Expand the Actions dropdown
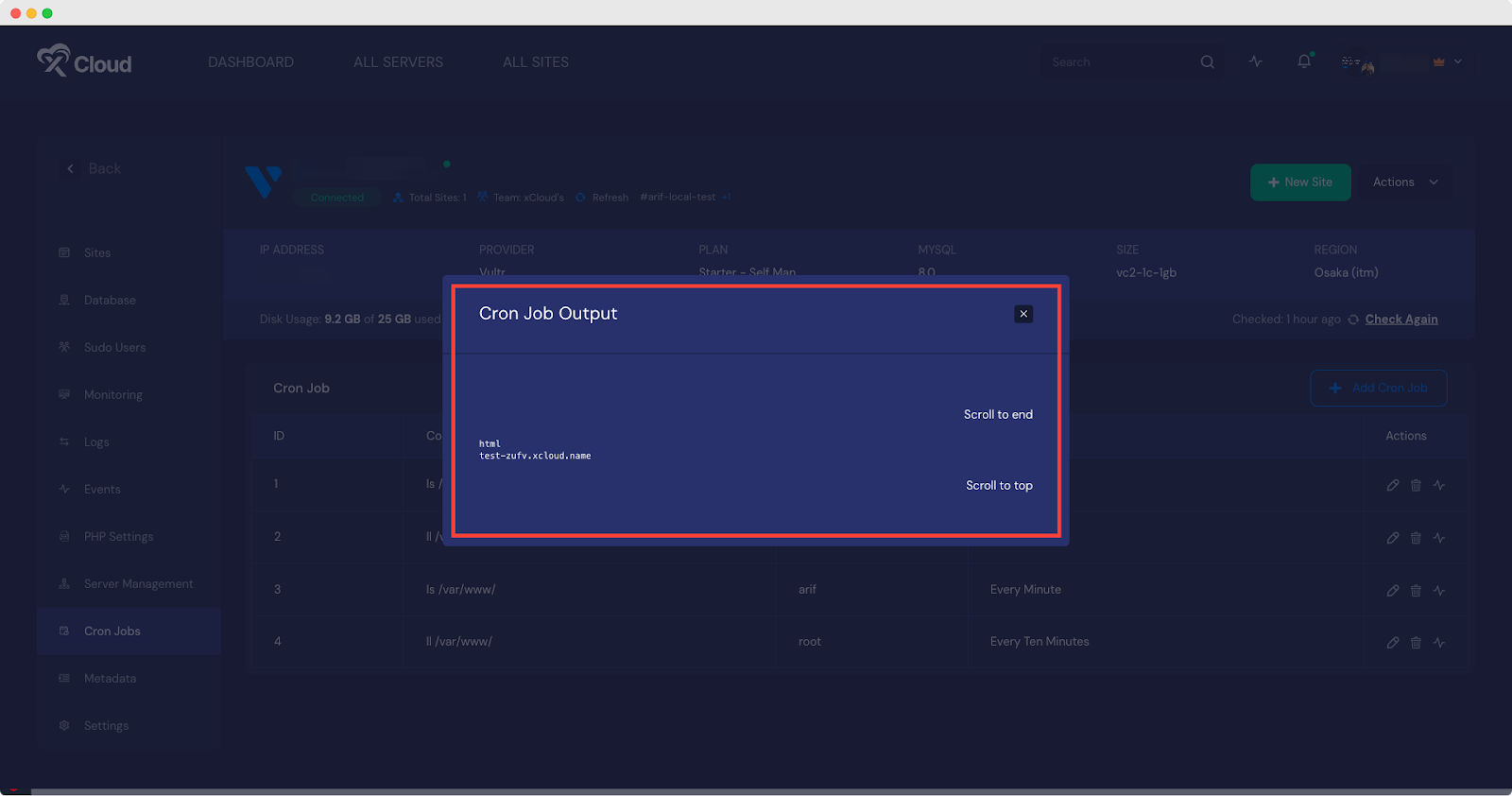This screenshot has width=1512, height=796. 1405,182
